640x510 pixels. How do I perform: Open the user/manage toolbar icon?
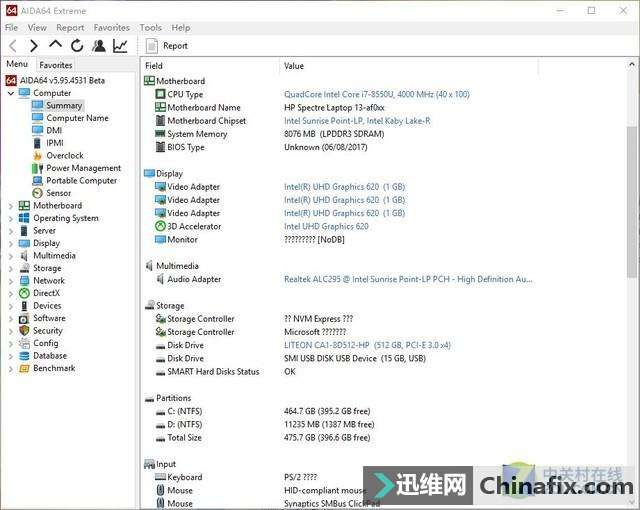click(x=99, y=46)
